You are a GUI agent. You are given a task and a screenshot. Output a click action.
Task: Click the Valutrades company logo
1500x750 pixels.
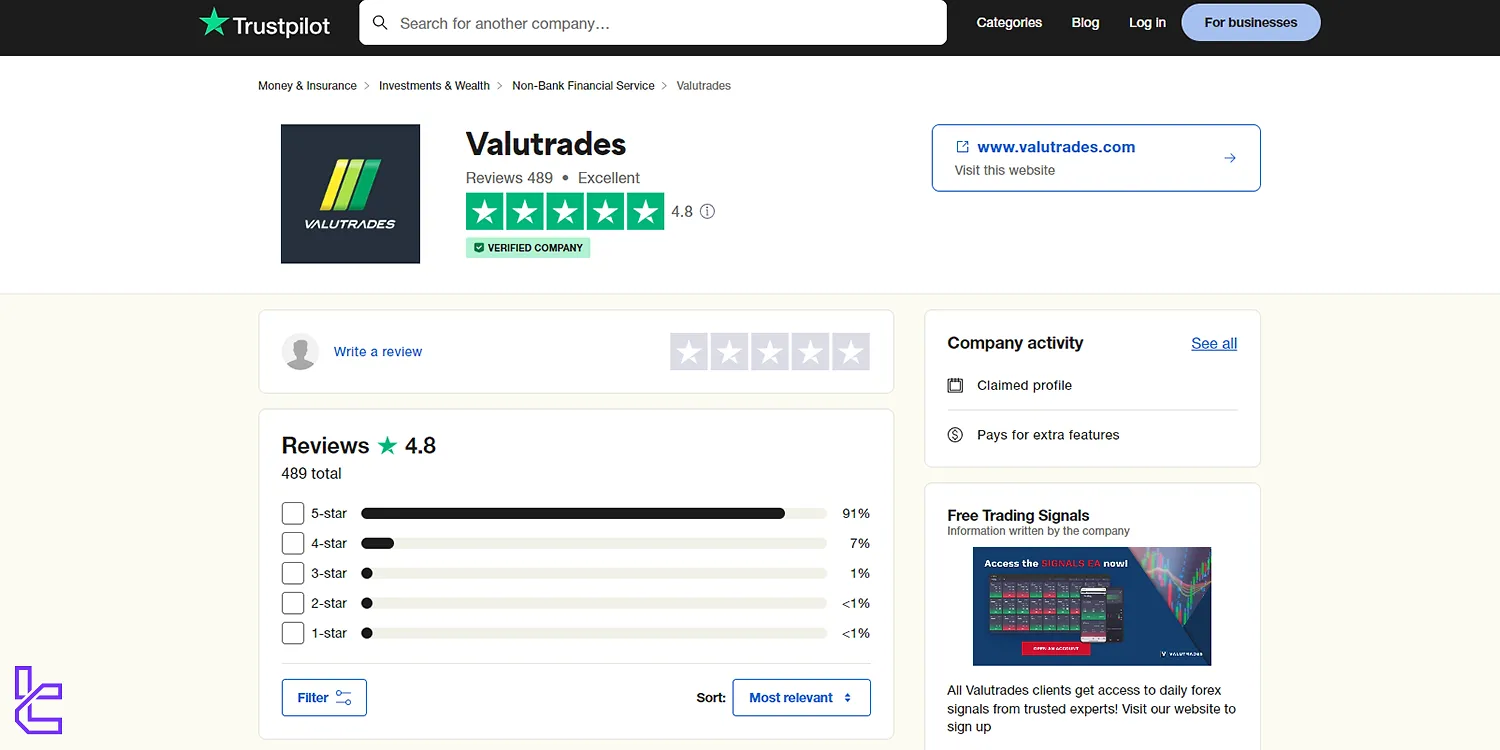click(350, 194)
